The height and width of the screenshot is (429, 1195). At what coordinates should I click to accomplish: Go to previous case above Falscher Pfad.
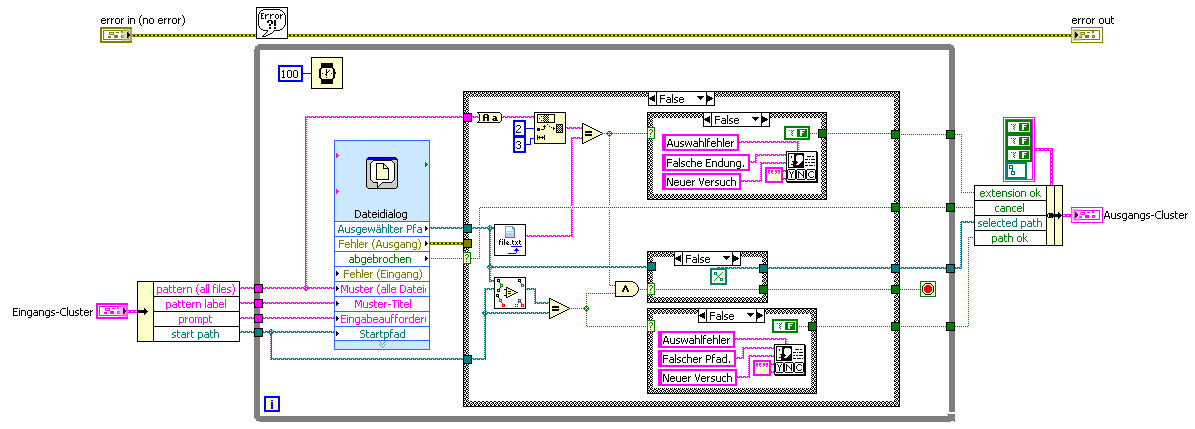pos(703,315)
